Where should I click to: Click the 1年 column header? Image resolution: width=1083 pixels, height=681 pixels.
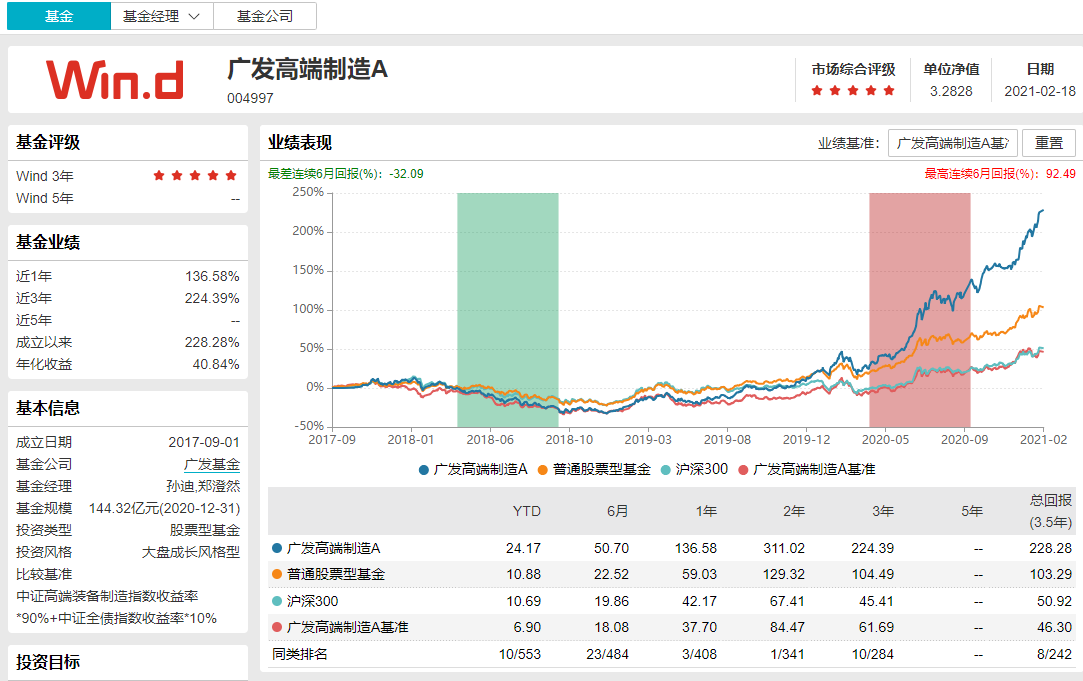(706, 511)
